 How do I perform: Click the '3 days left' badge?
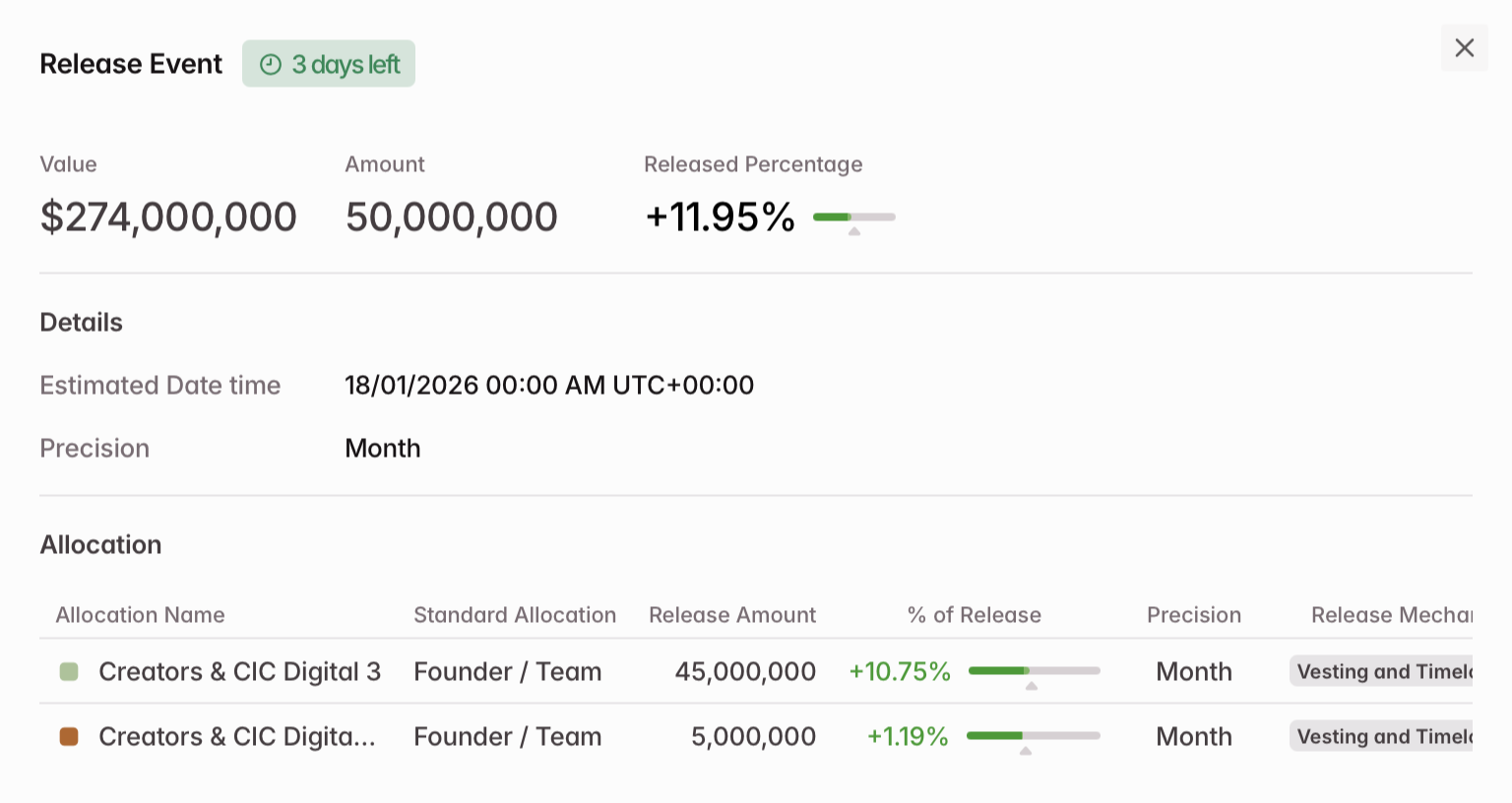329,64
